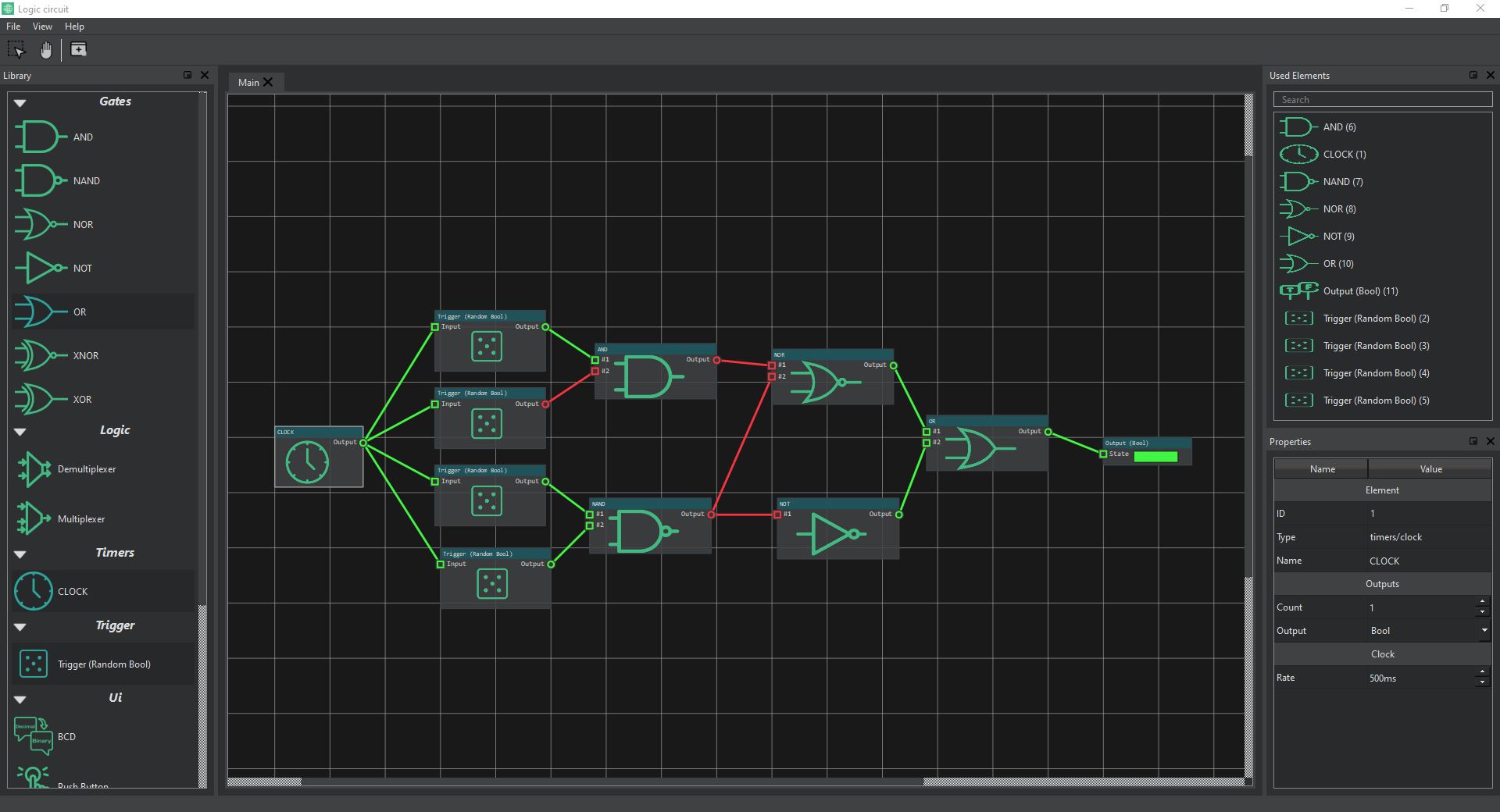The image size is (1500, 812).
Task: Toggle input #1 of the NOR gate node
Action: point(772,364)
